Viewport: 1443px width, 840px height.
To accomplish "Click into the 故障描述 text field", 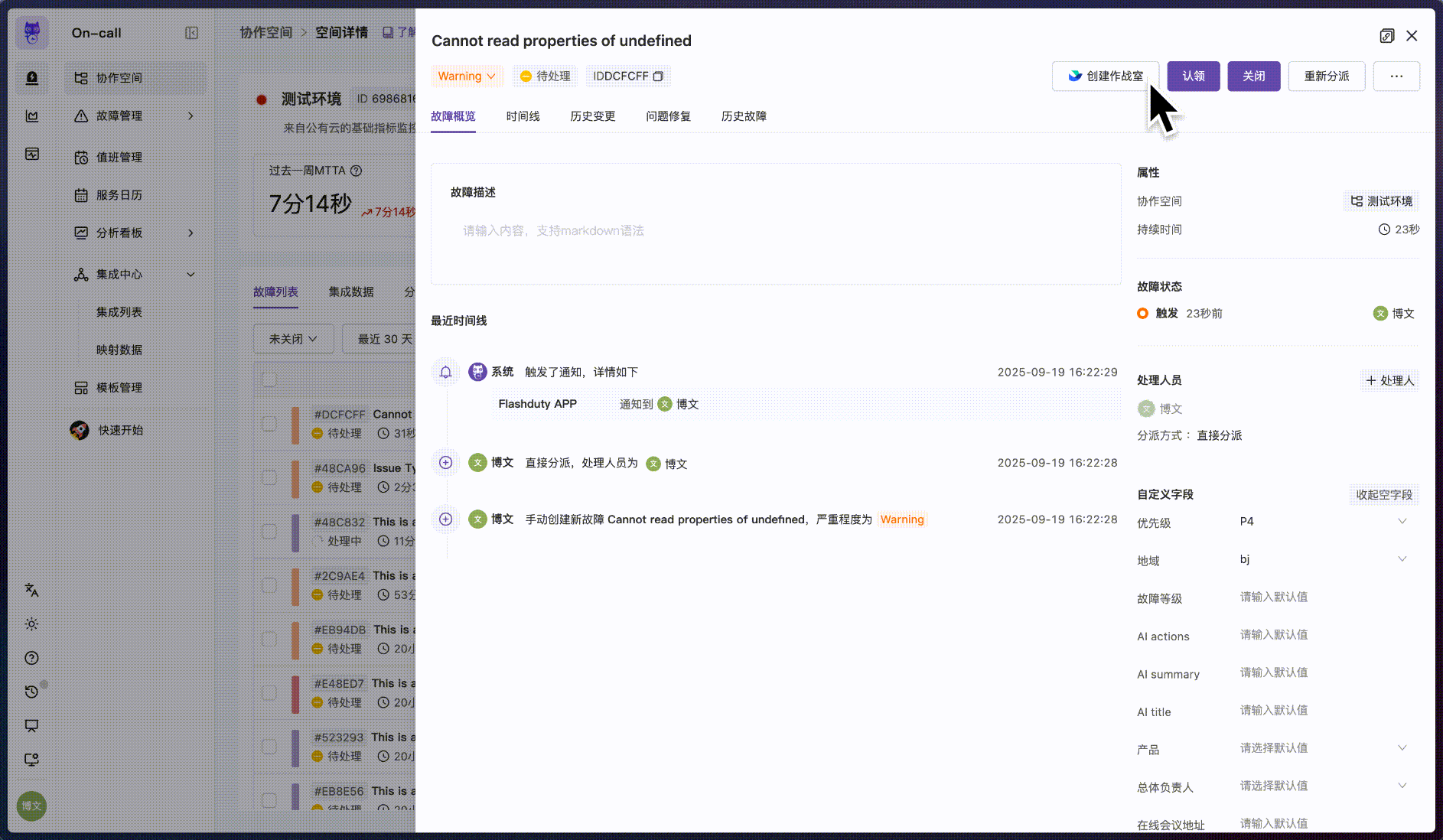I will [x=775, y=231].
